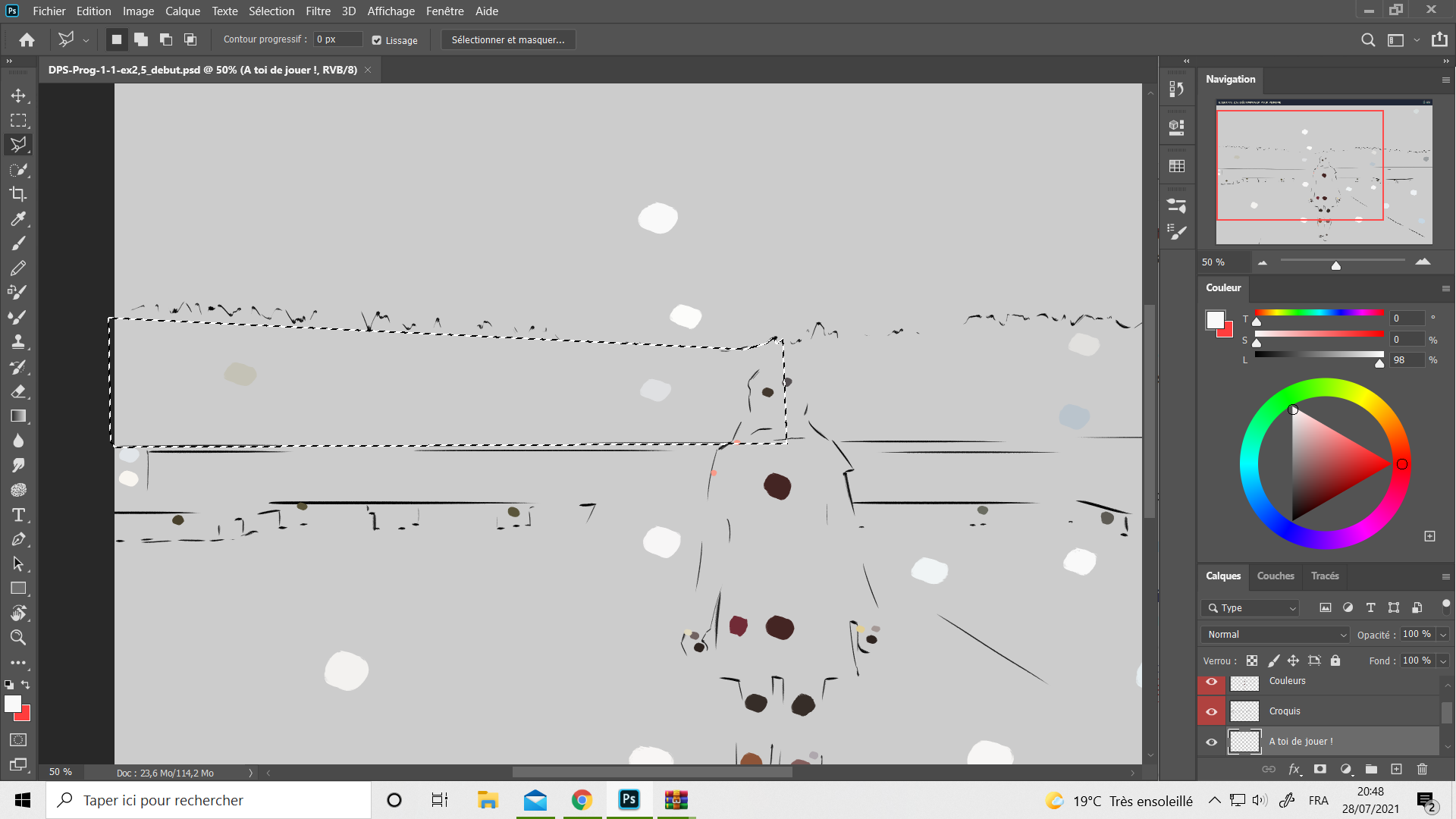
Task: Select the Zoom tool in toolbar
Action: 18,638
